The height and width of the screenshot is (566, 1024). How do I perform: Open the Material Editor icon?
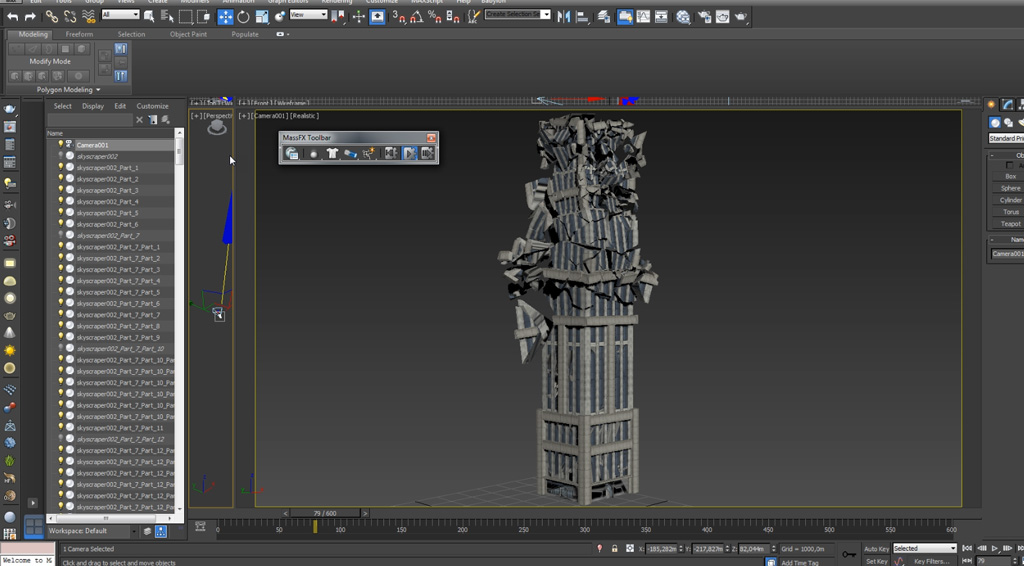(683, 17)
